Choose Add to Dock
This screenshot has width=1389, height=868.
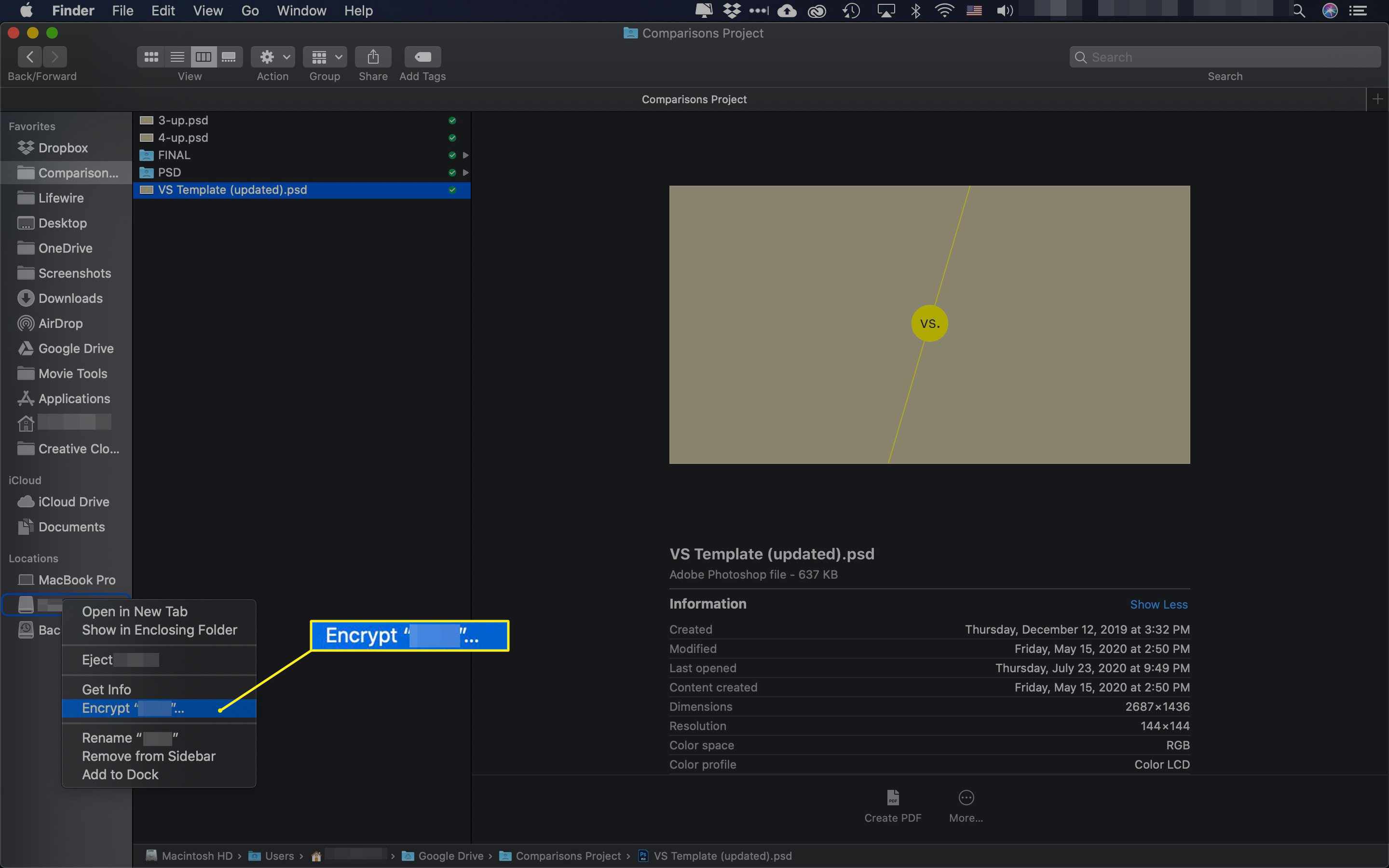[158, 774]
